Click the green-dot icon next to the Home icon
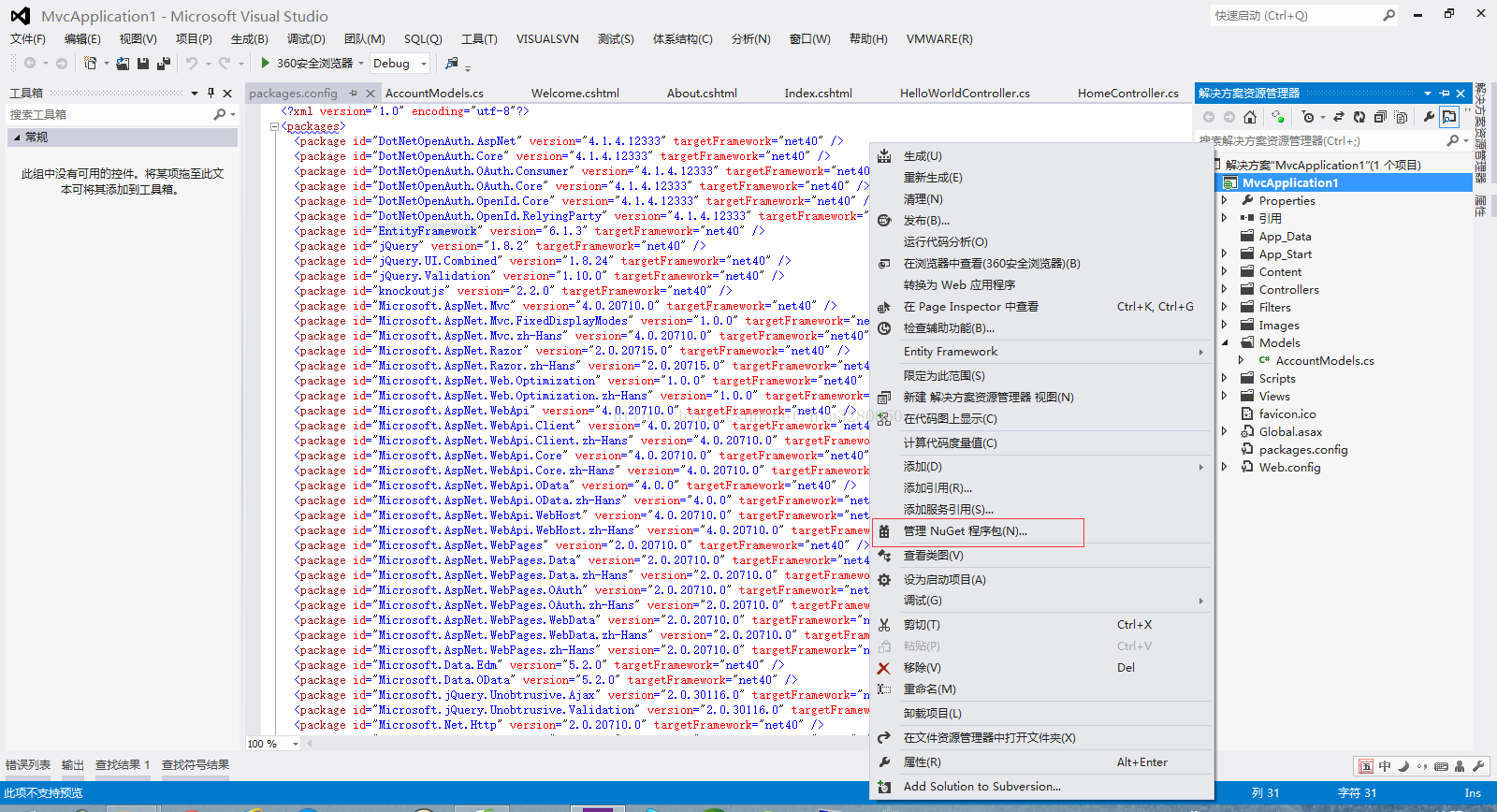 [x=1277, y=117]
